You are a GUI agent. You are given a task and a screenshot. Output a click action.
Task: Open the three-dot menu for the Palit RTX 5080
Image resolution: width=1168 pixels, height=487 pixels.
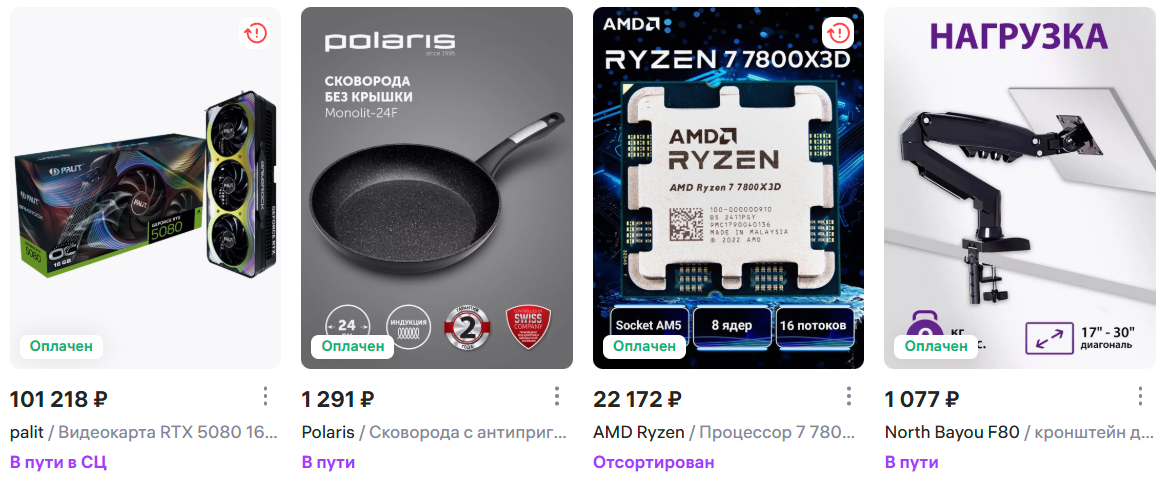click(x=265, y=397)
